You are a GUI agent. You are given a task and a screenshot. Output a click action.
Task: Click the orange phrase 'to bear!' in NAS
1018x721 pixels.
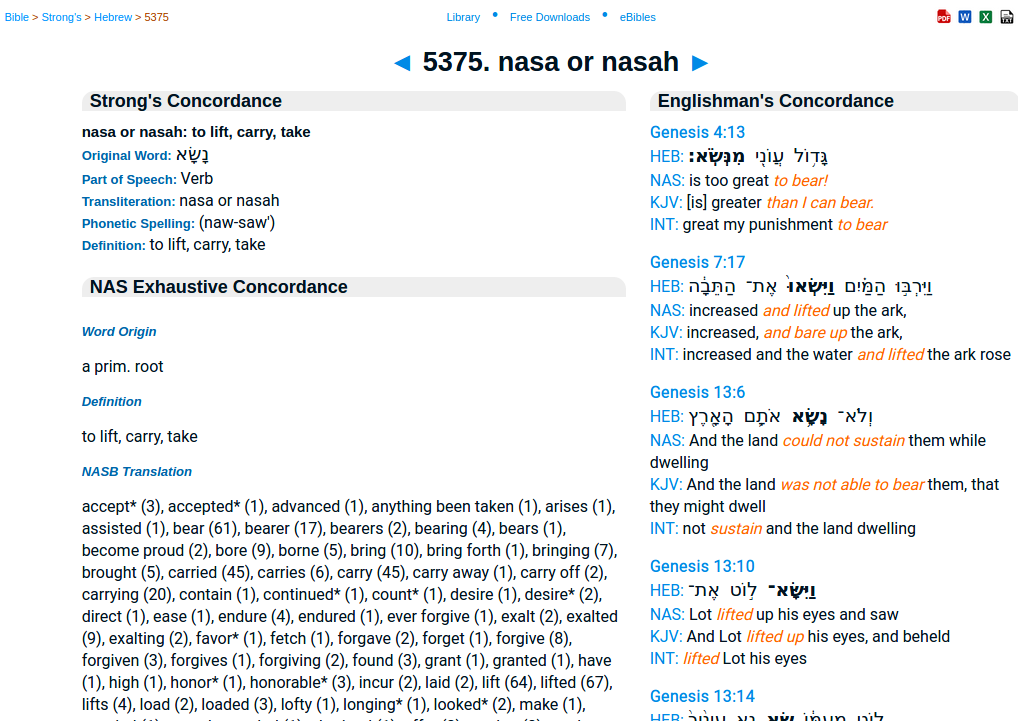[x=801, y=180]
